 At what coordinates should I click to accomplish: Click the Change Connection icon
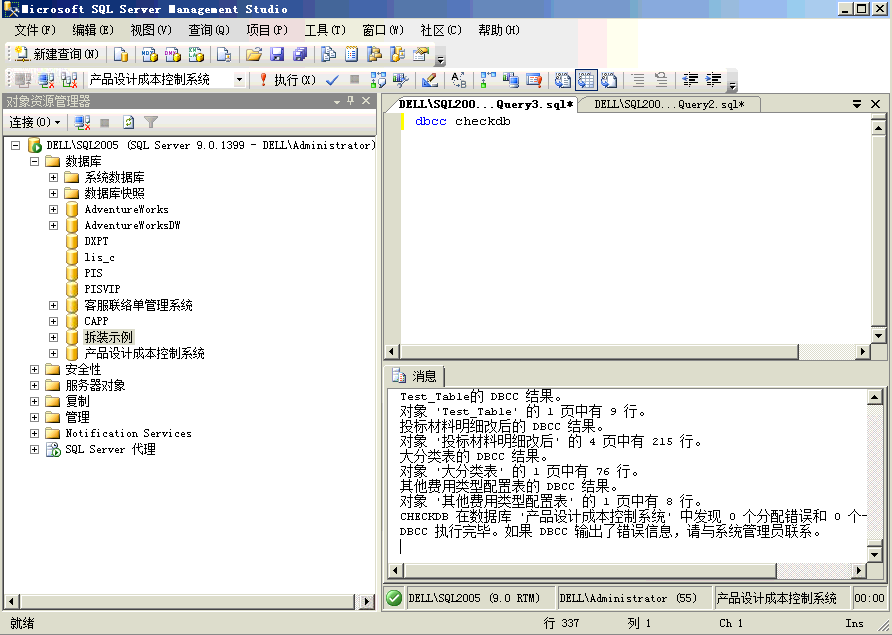click(69, 80)
